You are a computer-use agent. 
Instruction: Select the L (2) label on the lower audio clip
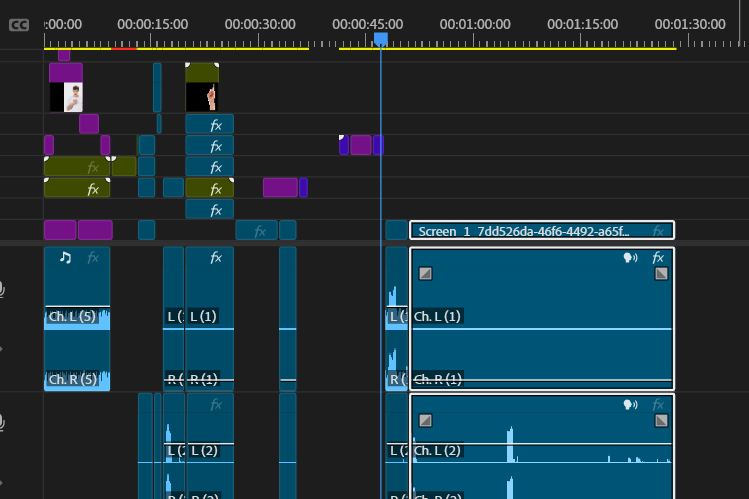point(204,451)
